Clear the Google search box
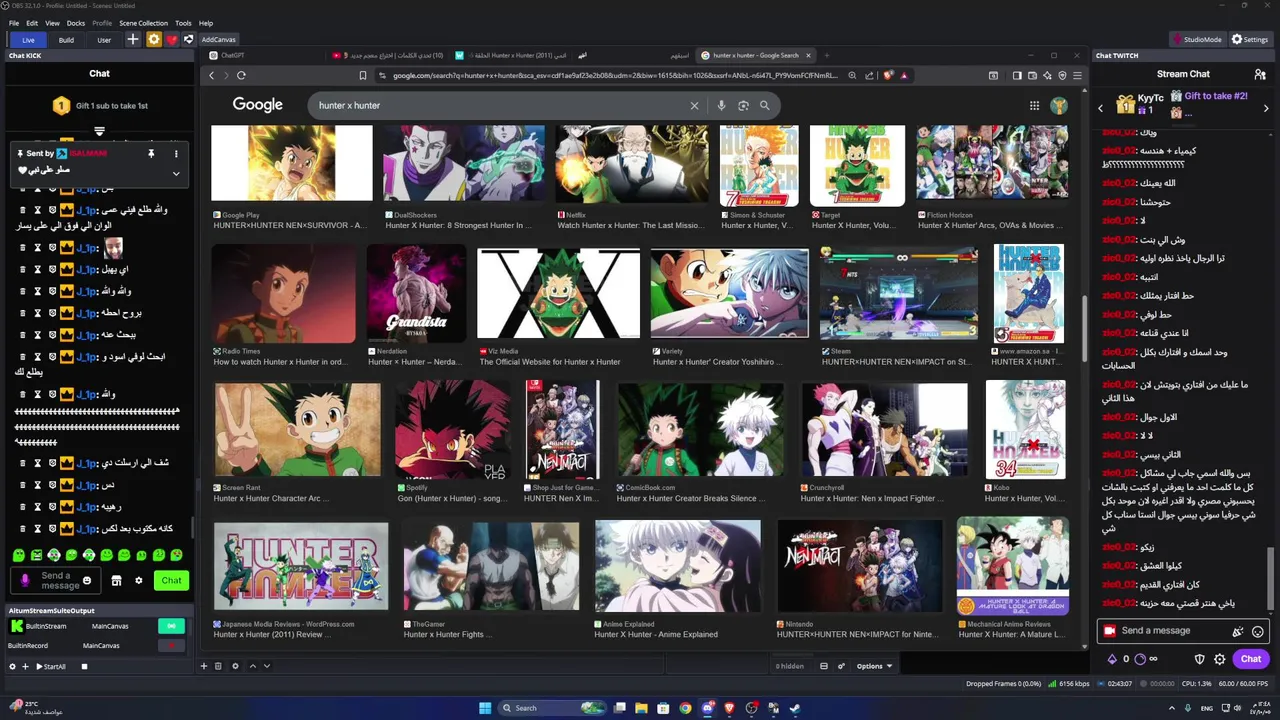This screenshot has height=720, width=1280. coord(694,105)
